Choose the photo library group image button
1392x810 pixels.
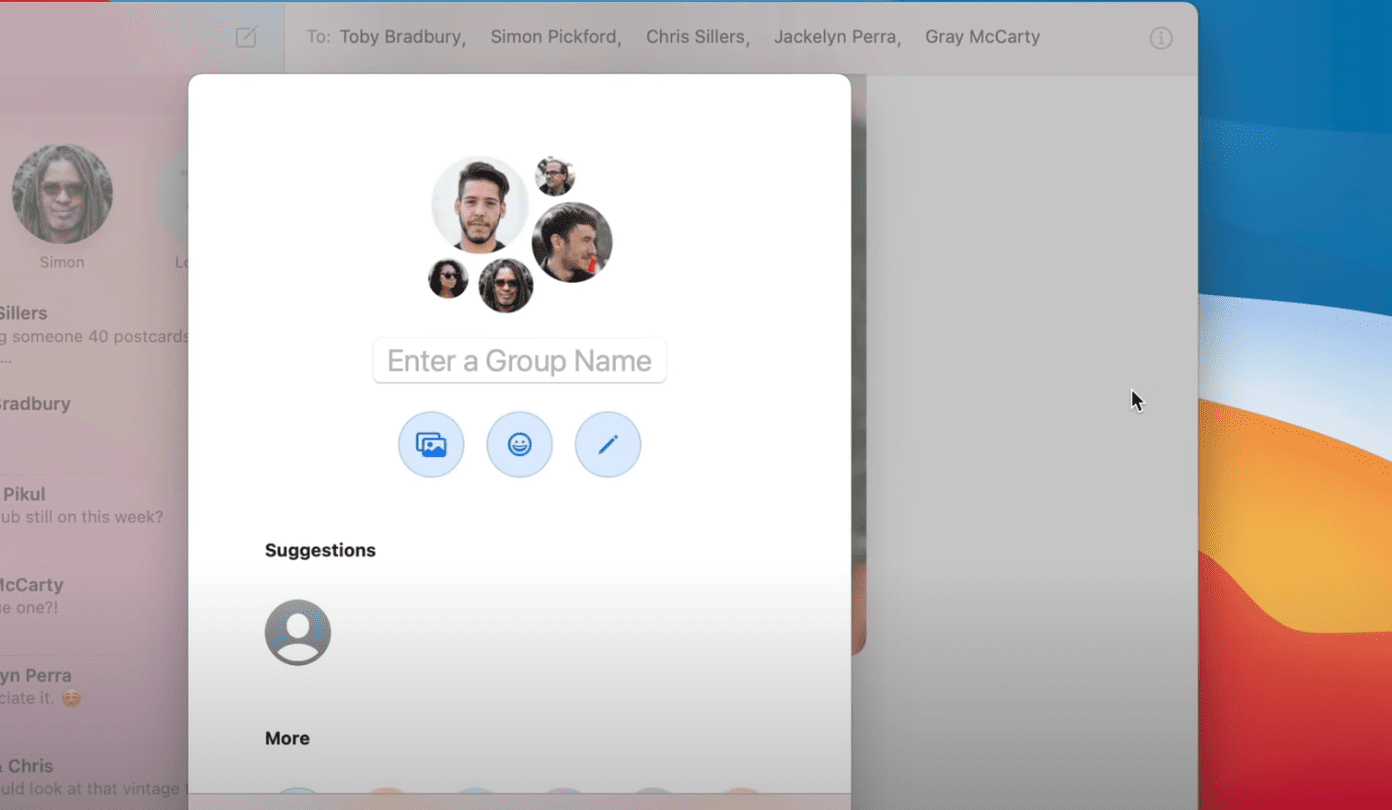pos(431,444)
